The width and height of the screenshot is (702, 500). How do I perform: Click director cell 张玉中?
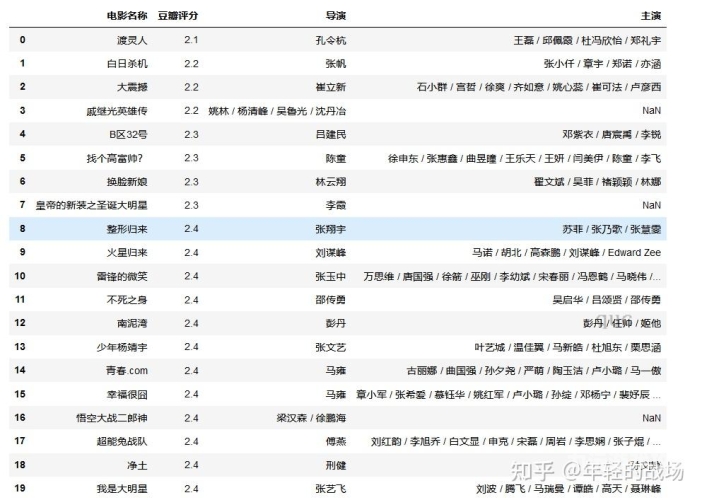pos(331,277)
